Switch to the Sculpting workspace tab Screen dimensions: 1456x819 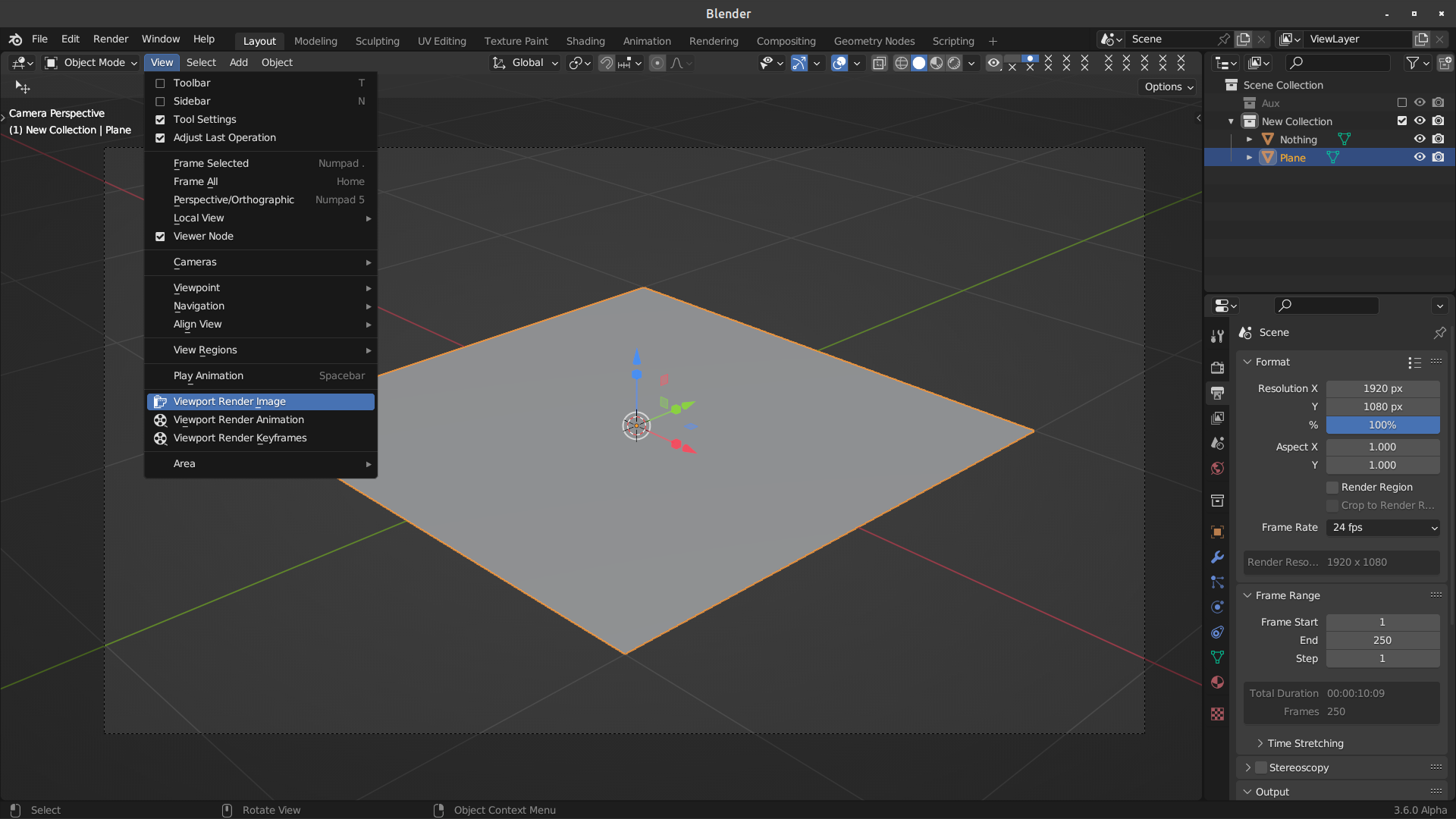pyautogui.click(x=377, y=41)
